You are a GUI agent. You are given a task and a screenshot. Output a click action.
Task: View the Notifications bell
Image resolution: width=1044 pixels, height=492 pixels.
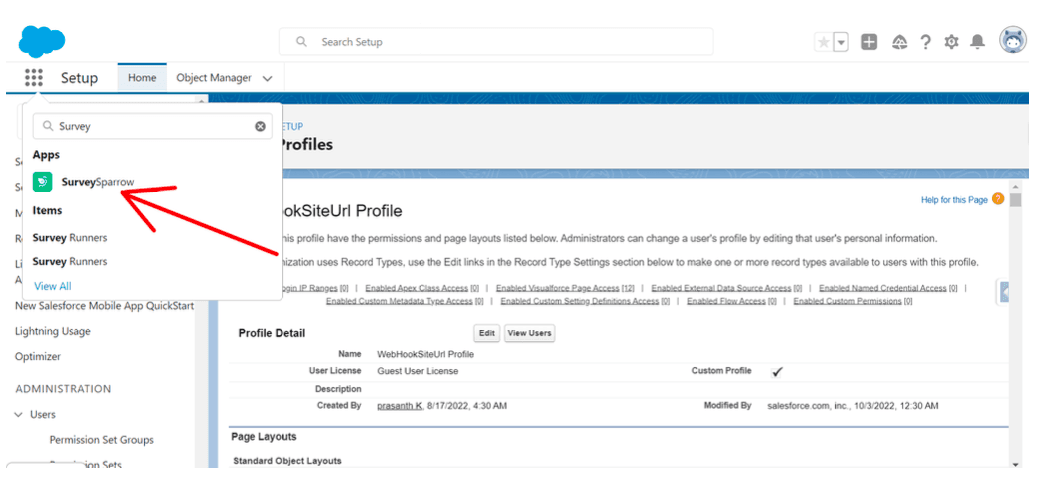978,42
